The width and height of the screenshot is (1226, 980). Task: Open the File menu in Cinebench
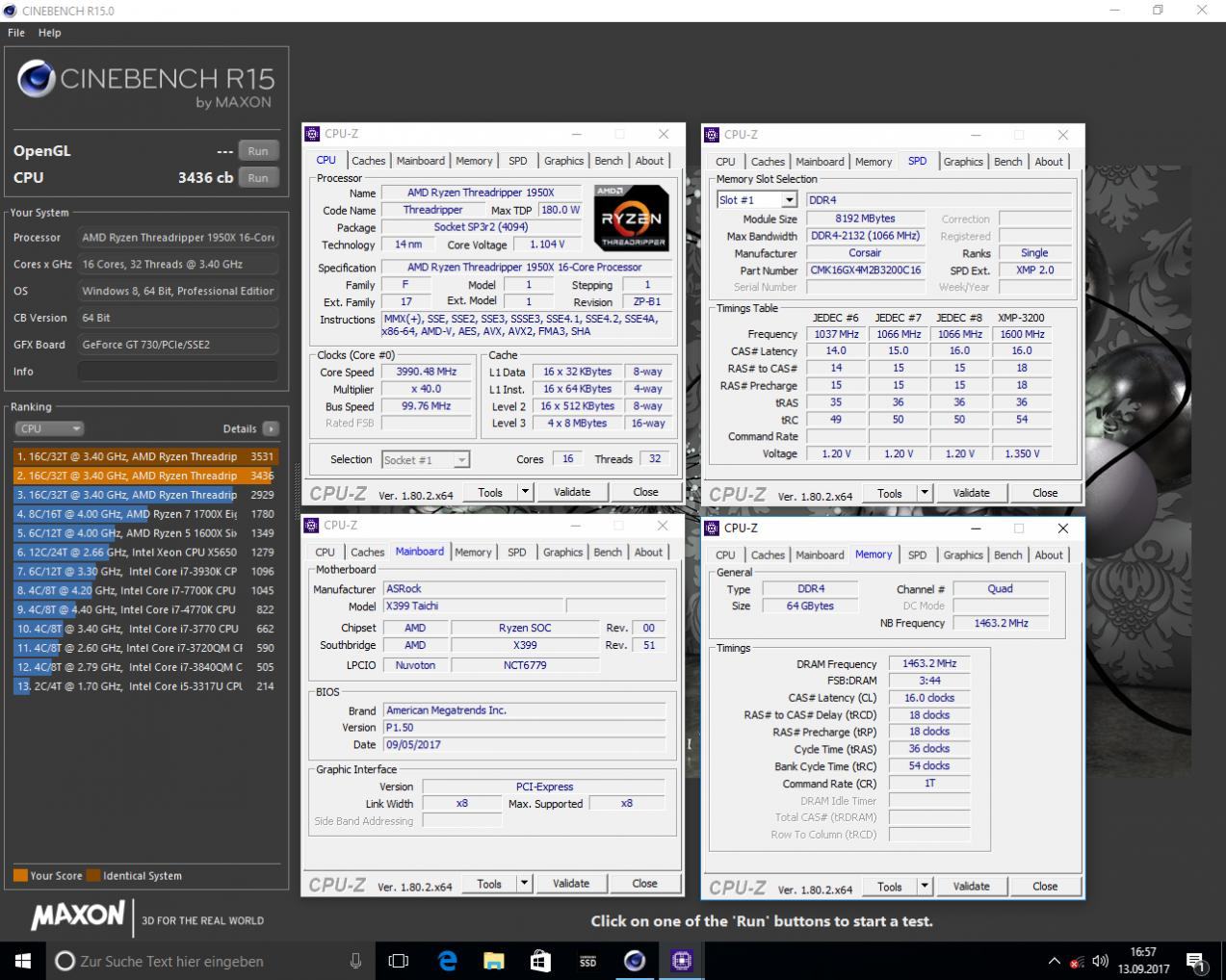[16, 32]
